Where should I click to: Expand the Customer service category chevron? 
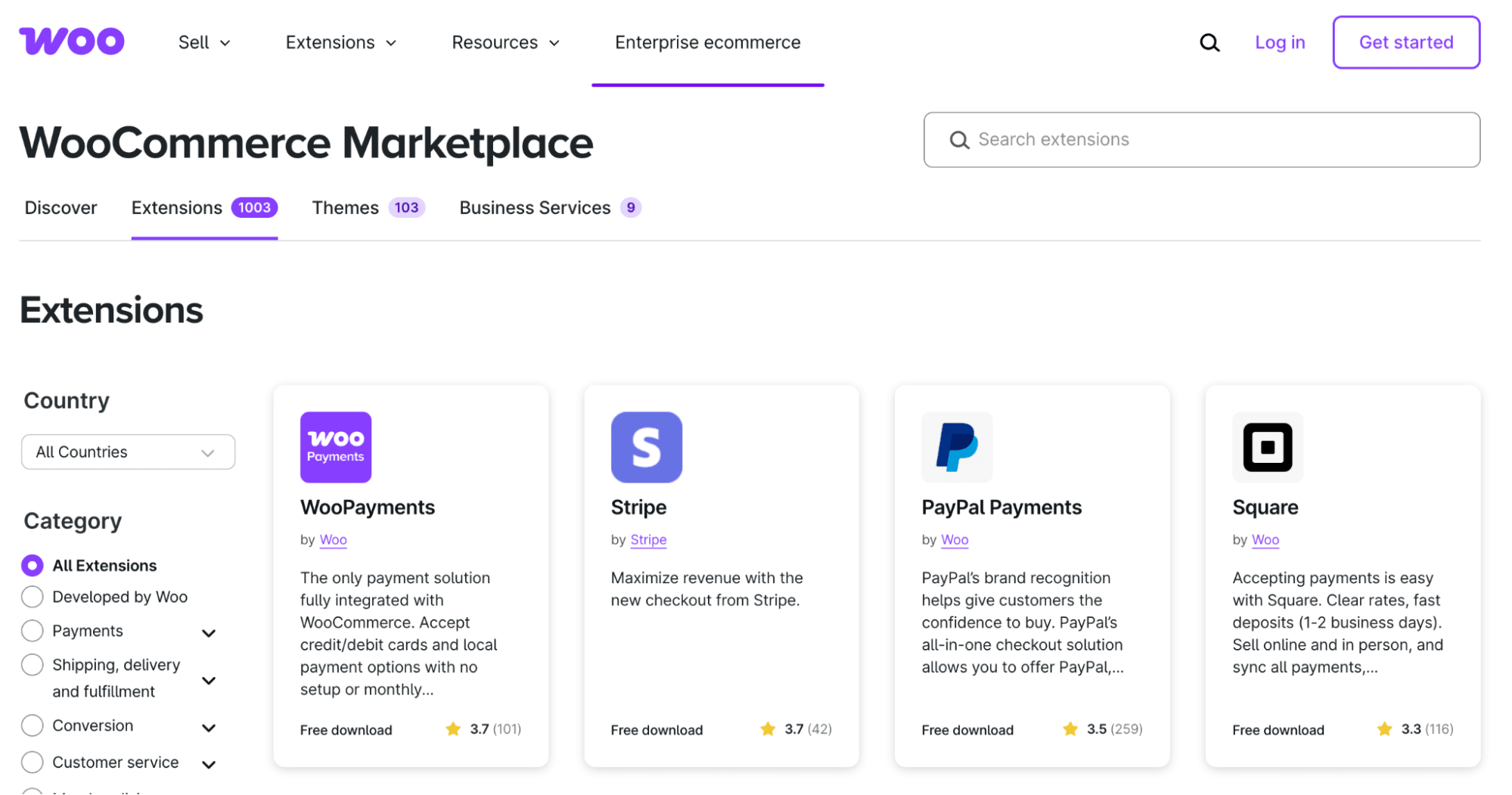[209, 765]
